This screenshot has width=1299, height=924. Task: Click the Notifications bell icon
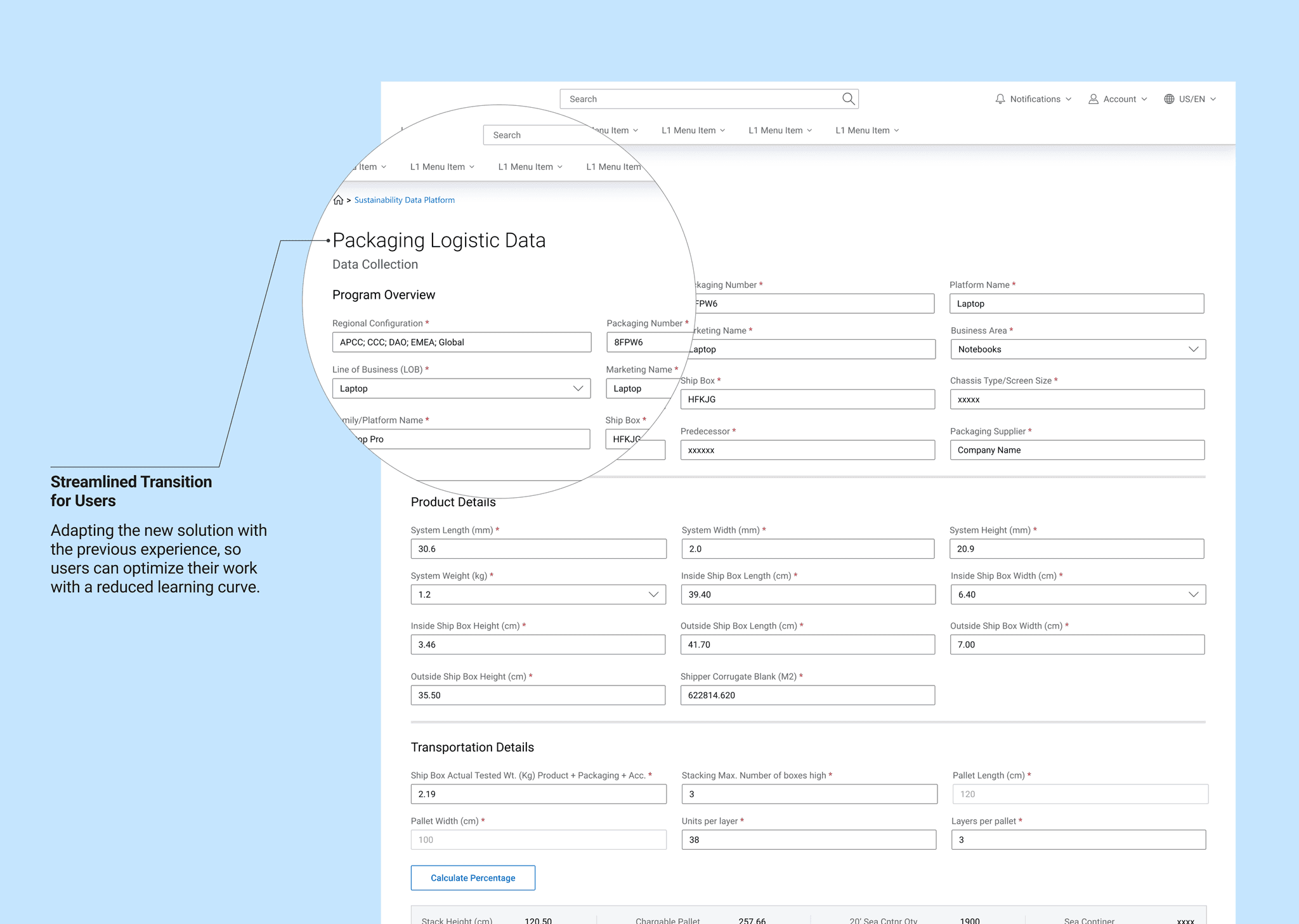(x=1000, y=99)
